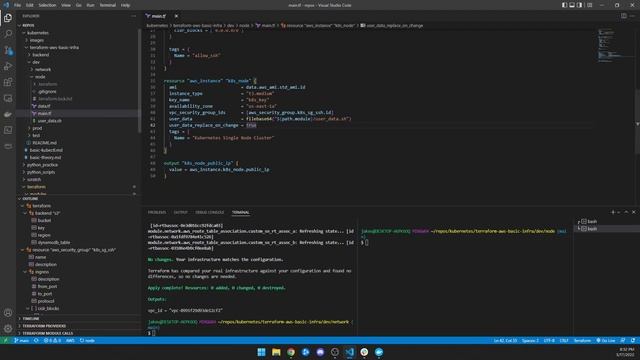Change encoding via UTF-8 in status bar
The width and height of the screenshot is (640, 360).
tap(549, 340)
